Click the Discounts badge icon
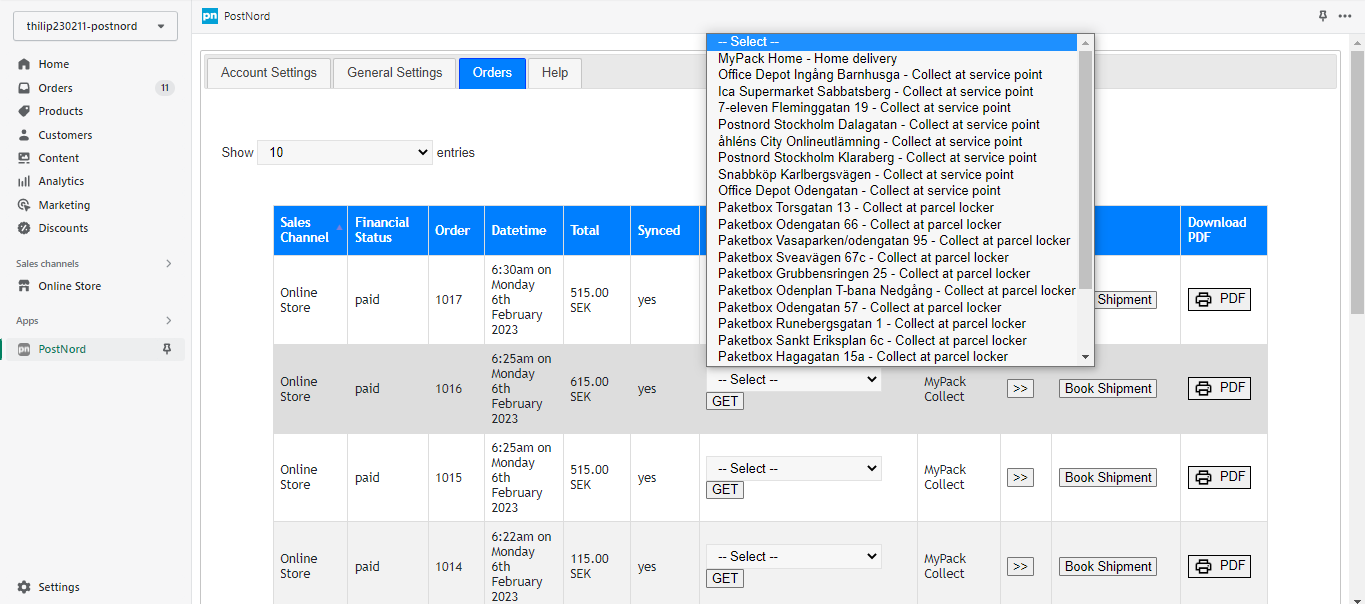This screenshot has height=604, width=1365. [24, 228]
